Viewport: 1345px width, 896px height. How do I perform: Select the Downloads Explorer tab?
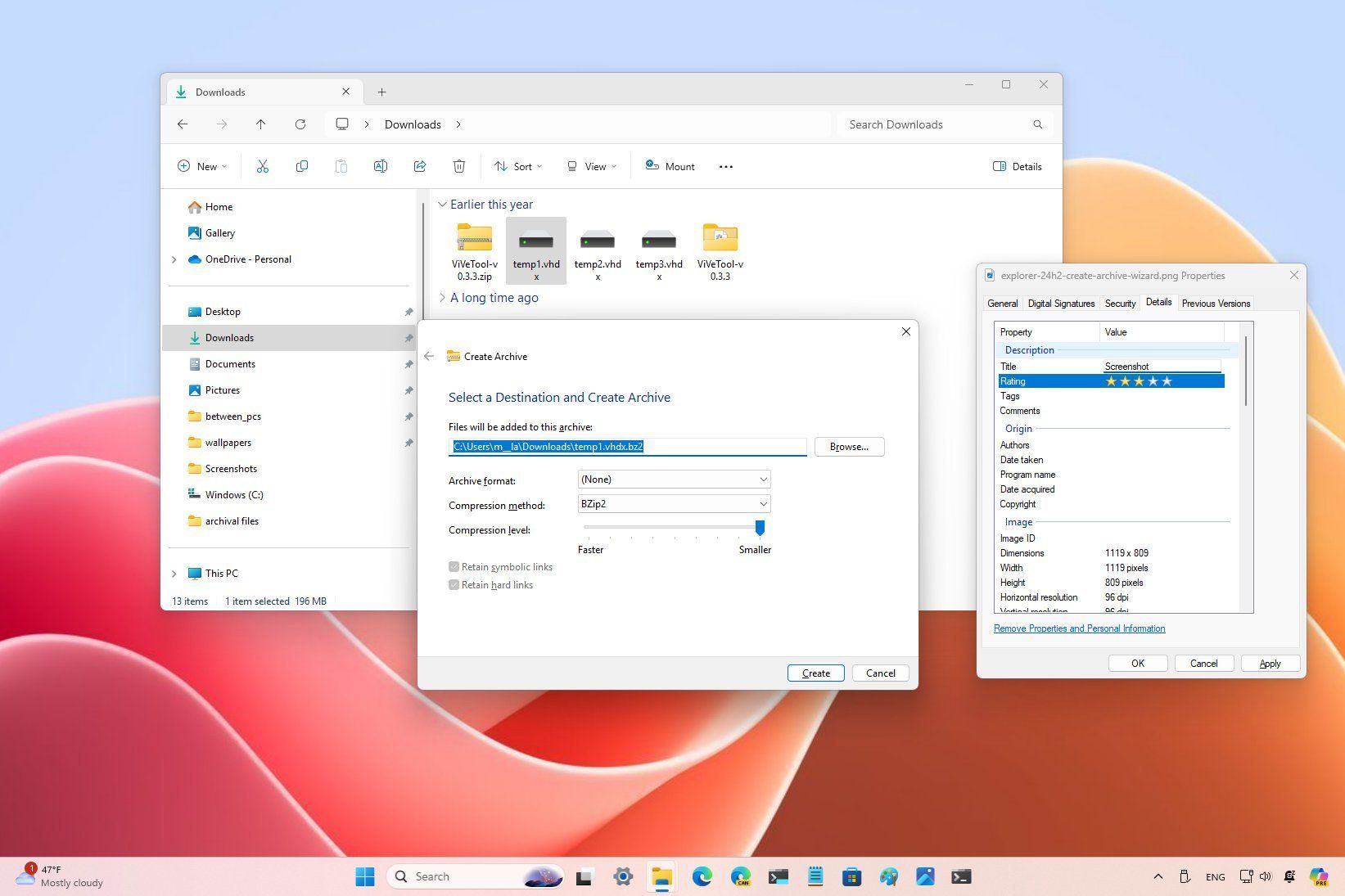(x=264, y=92)
